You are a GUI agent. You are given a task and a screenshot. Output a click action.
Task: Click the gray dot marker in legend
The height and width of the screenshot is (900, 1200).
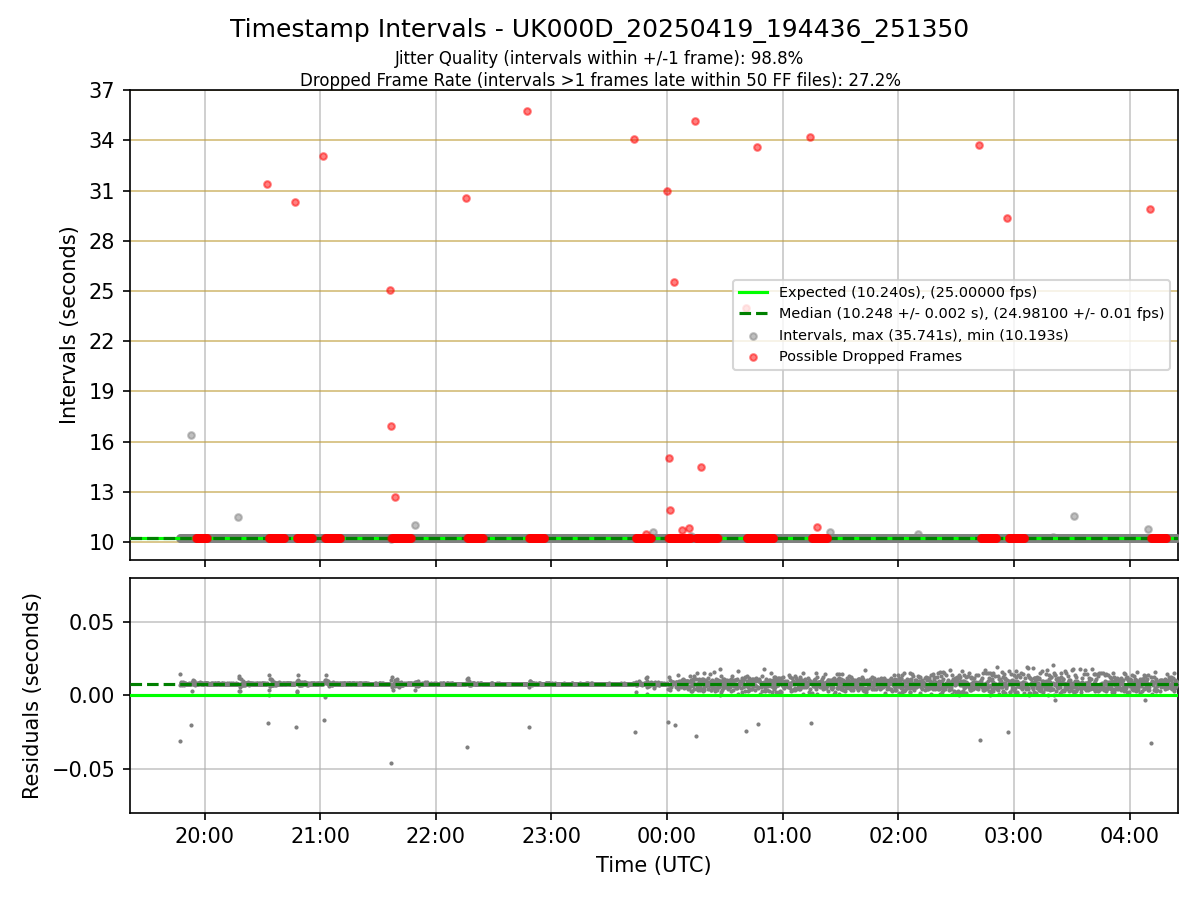click(x=754, y=335)
